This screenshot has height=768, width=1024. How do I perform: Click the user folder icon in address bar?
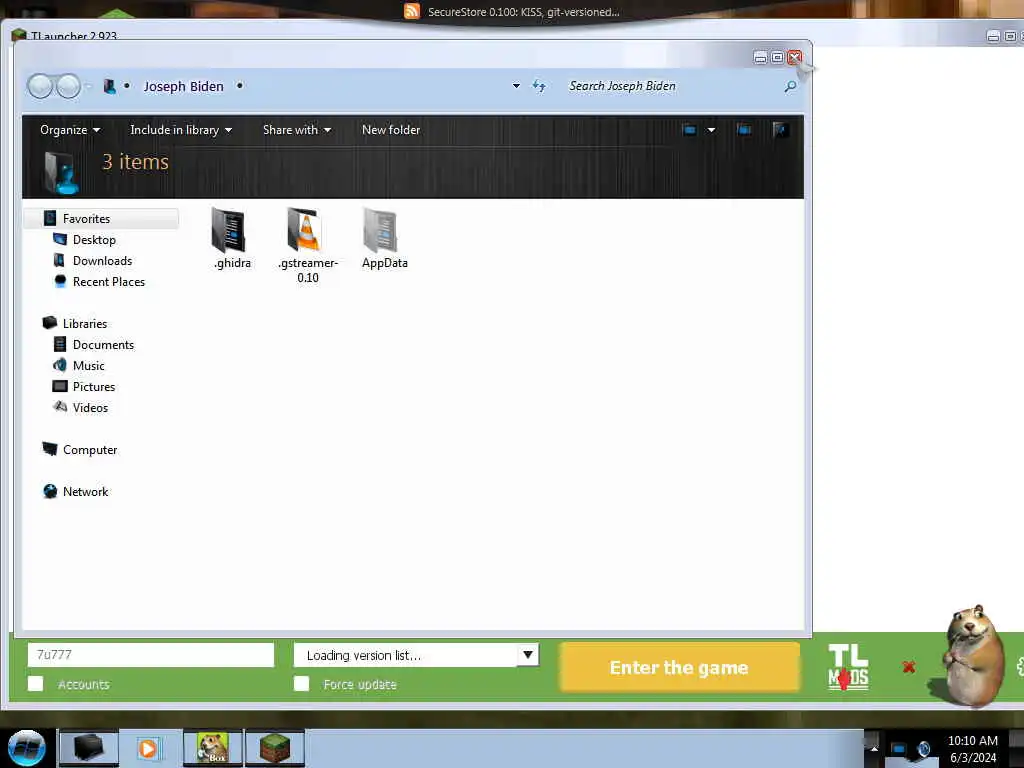click(x=110, y=86)
